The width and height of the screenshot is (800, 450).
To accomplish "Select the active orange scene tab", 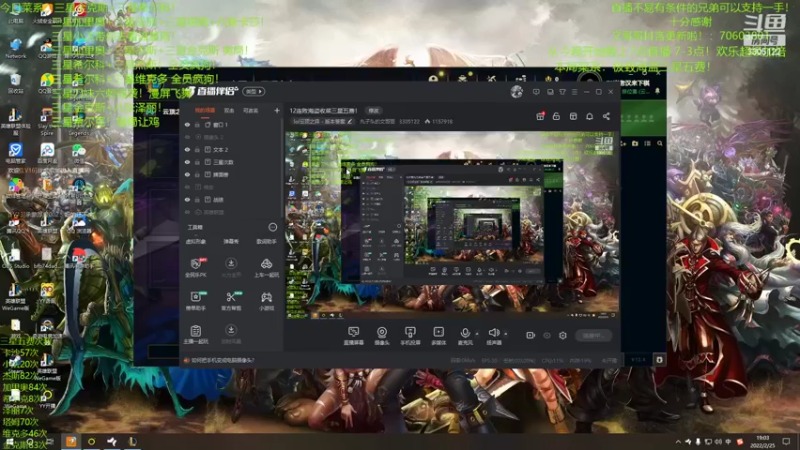I will [205, 110].
